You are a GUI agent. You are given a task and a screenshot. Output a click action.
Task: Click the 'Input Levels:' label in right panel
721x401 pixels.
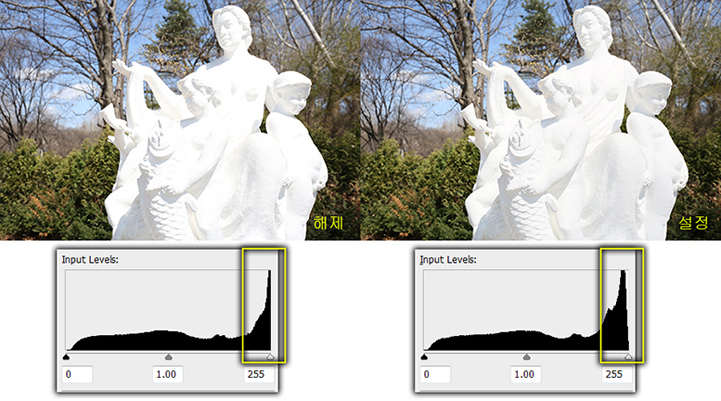(448, 260)
